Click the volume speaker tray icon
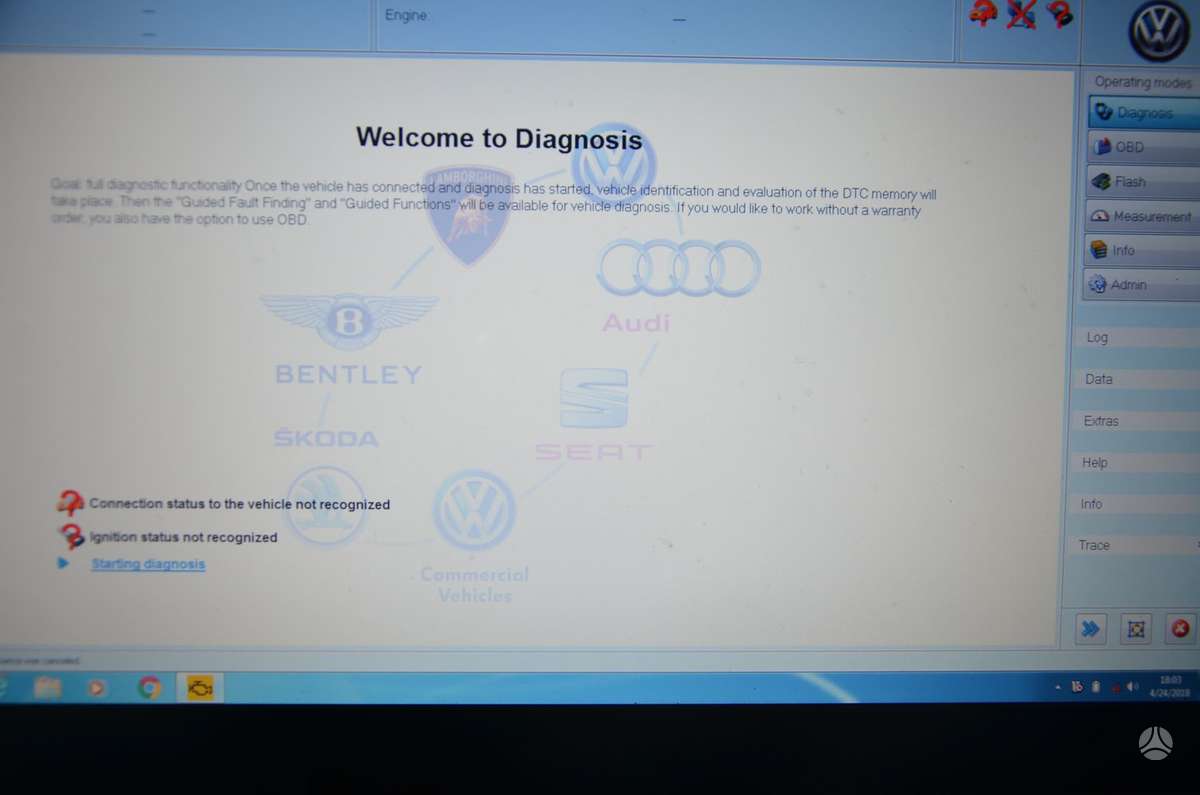Screen dimensions: 1200x795 click(x=1133, y=687)
